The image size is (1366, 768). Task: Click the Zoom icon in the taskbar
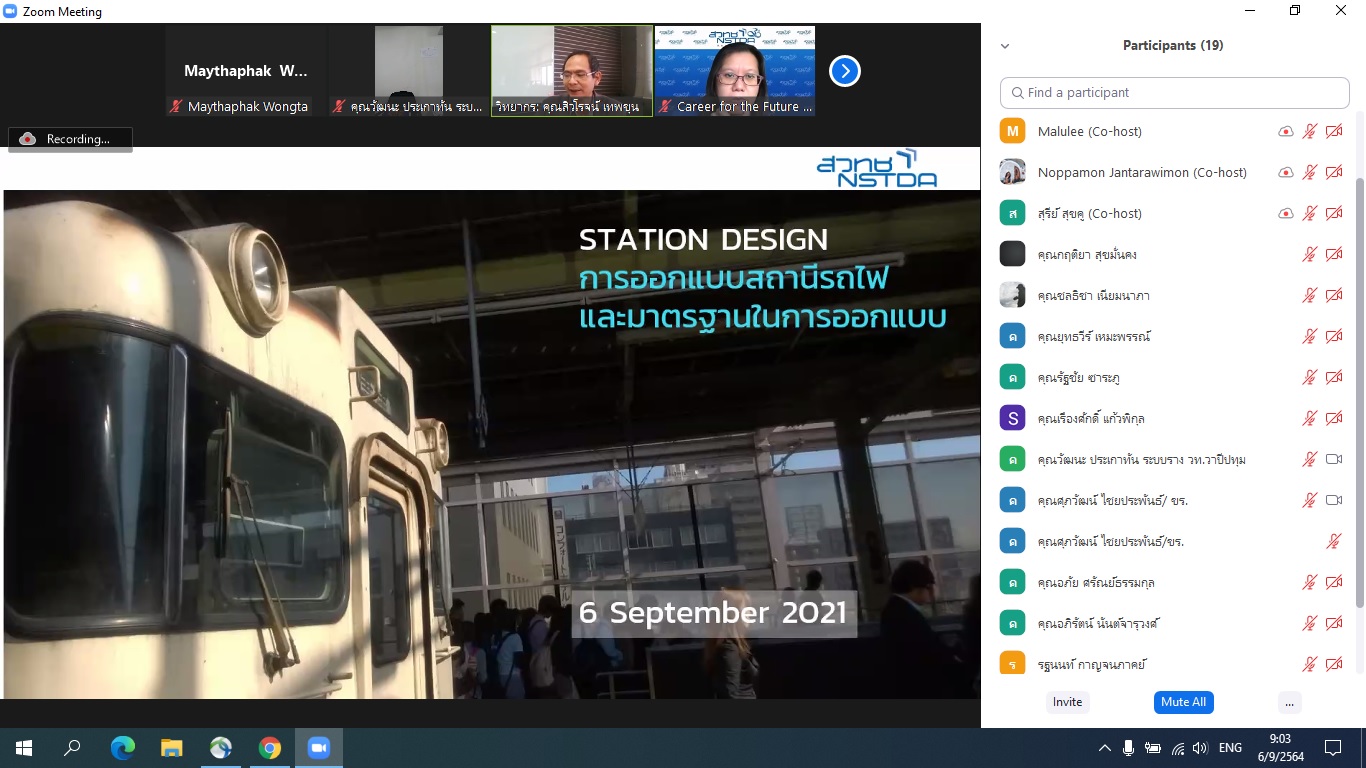(319, 748)
